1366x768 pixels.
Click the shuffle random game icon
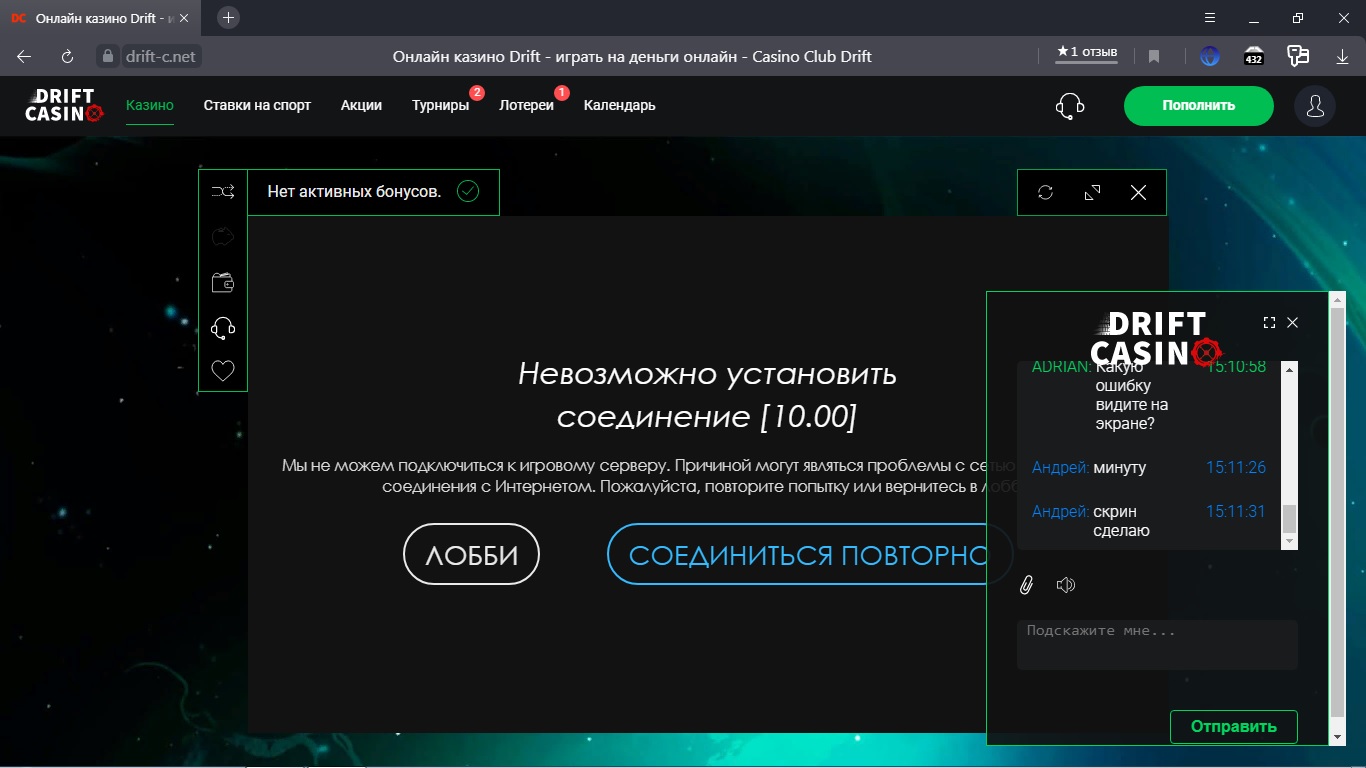(x=223, y=192)
